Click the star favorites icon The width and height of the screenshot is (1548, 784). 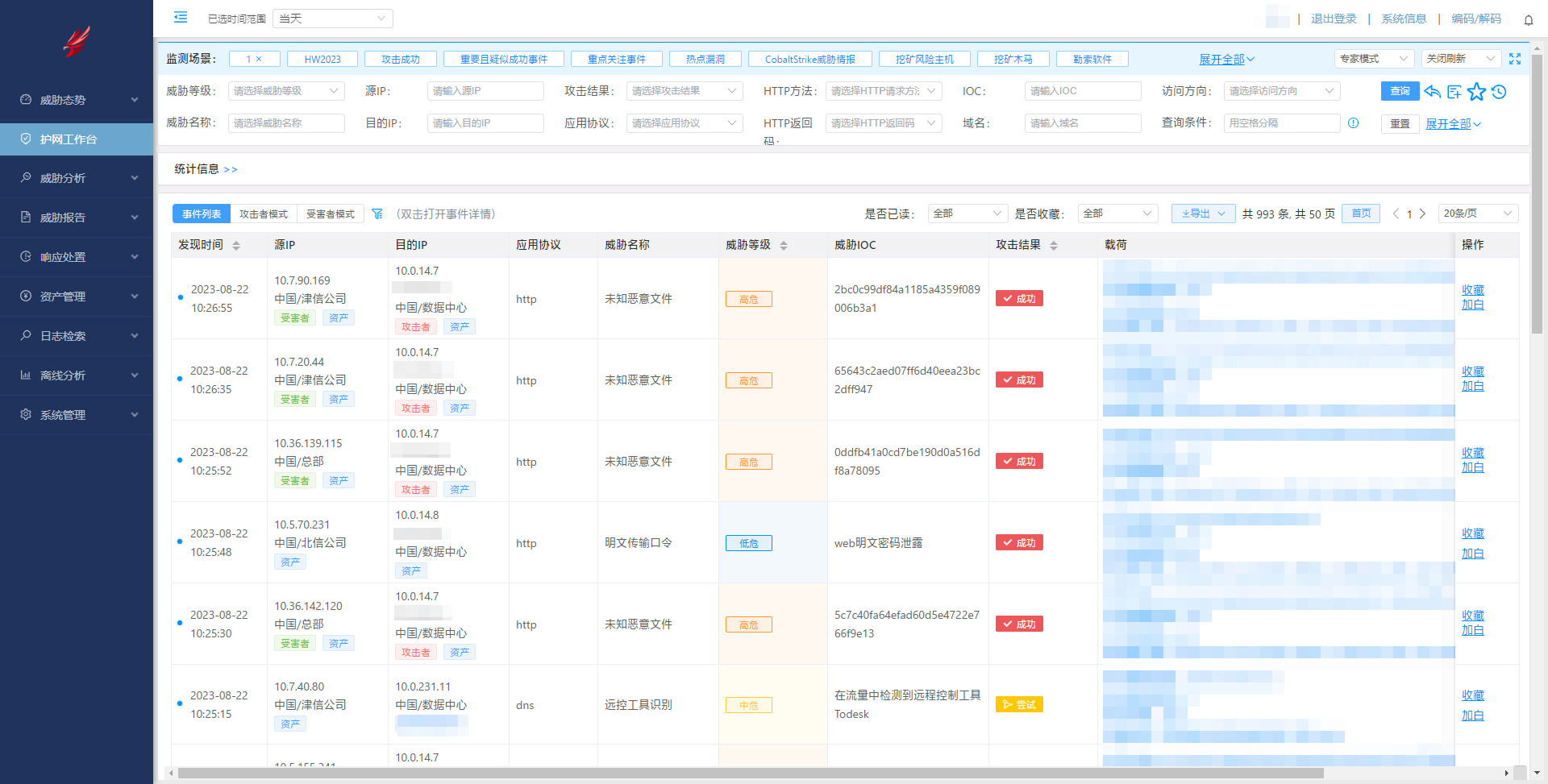[x=1476, y=92]
